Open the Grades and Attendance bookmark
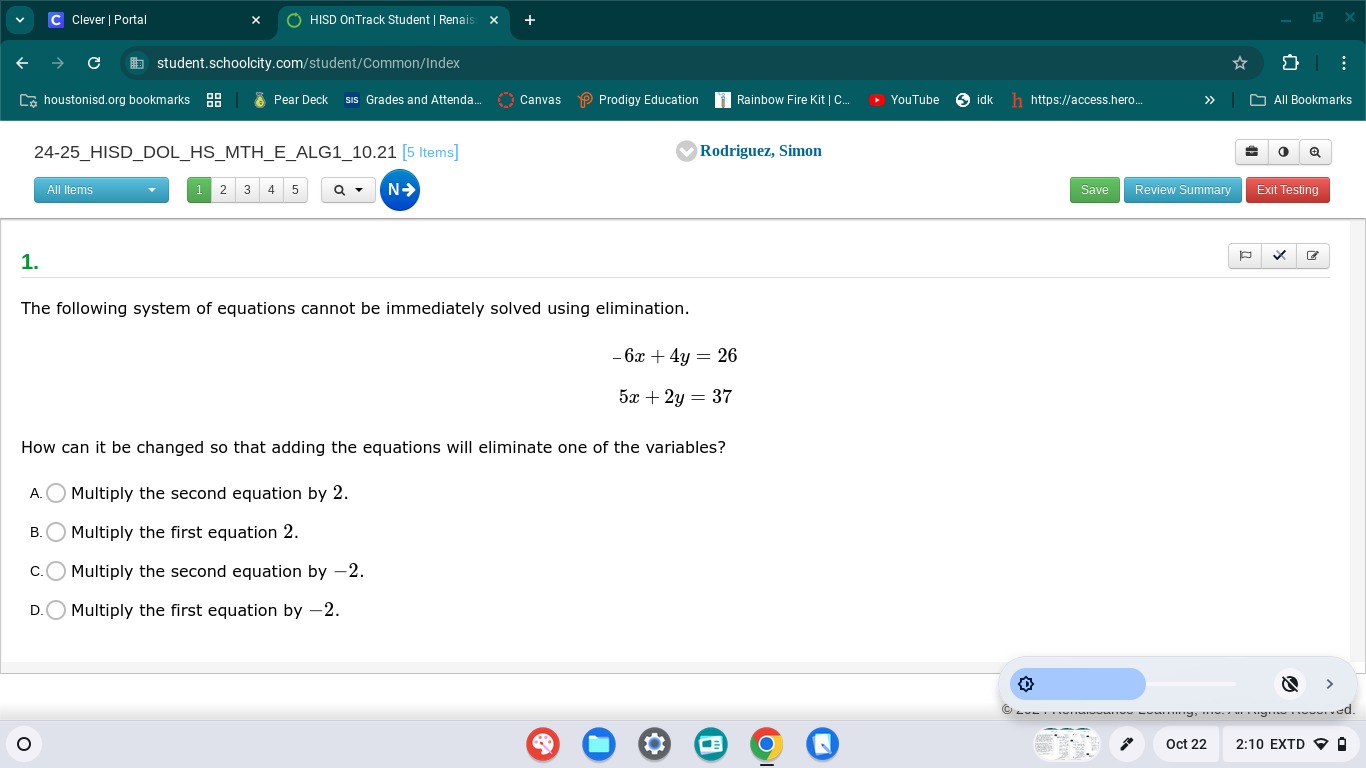 coord(413,100)
